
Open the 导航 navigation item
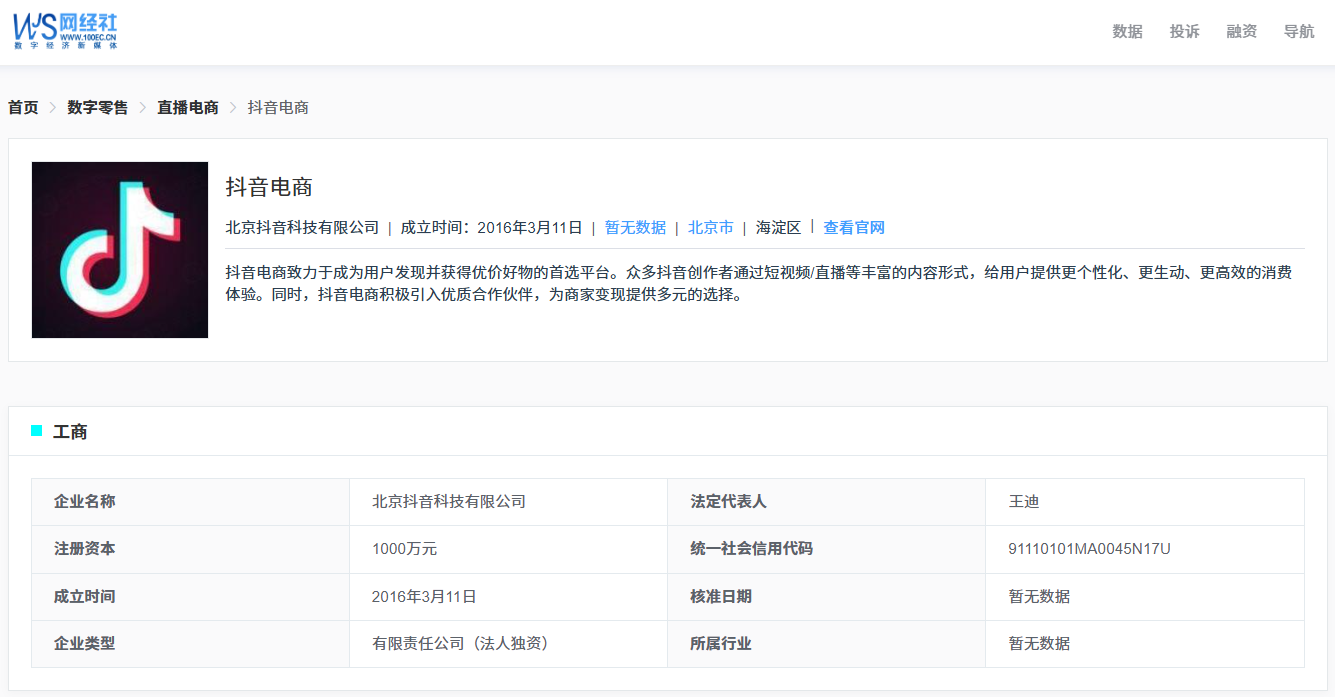tap(1298, 31)
